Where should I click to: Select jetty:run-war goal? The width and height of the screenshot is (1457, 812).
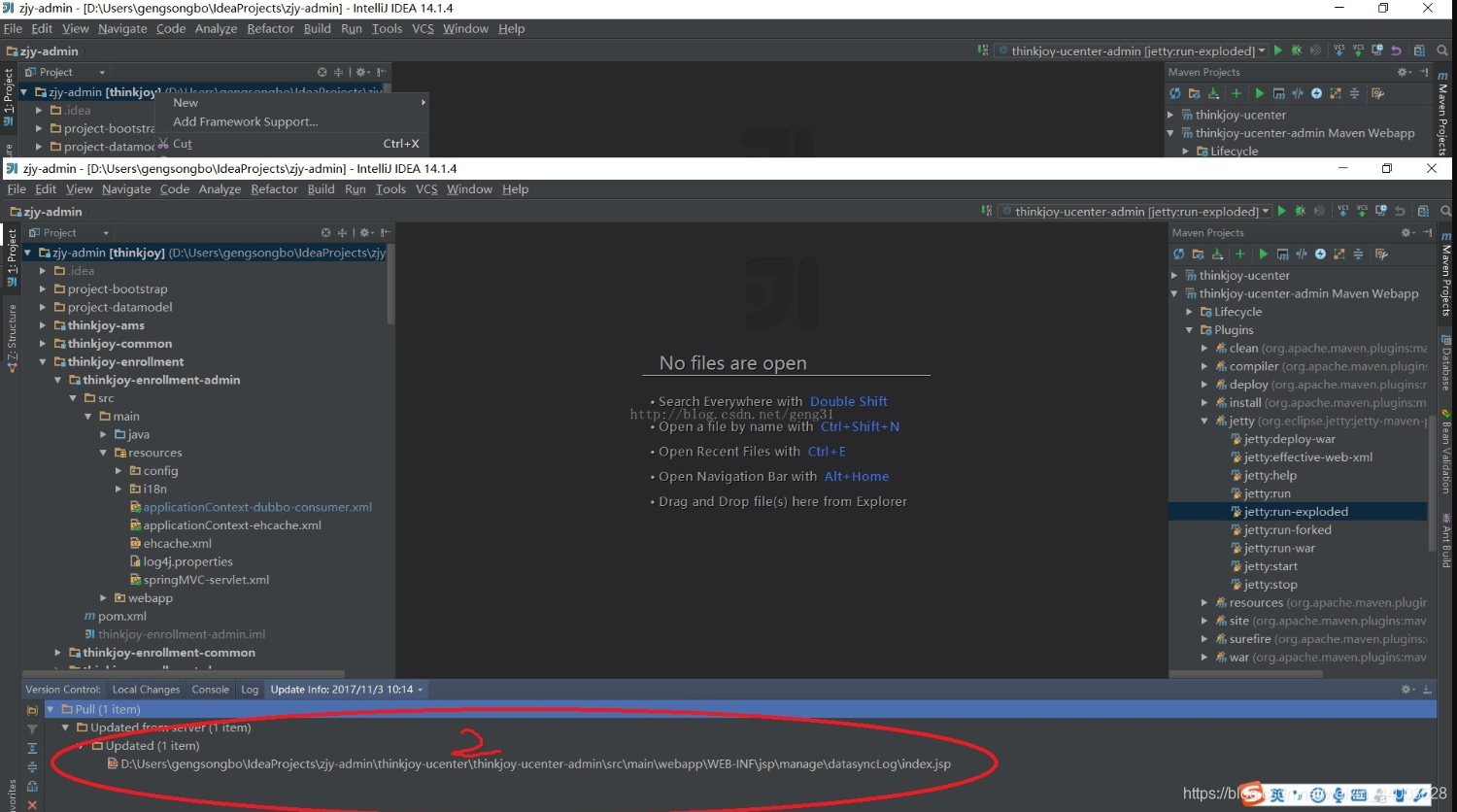point(1279,548)
